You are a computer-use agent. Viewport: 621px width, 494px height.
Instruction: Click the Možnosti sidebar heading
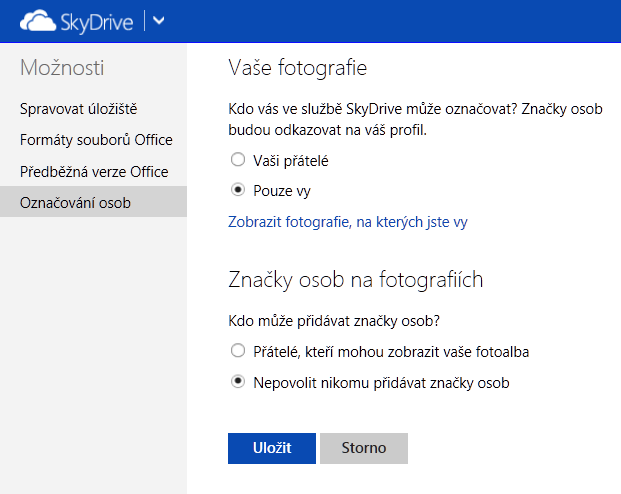coord(62,67)
